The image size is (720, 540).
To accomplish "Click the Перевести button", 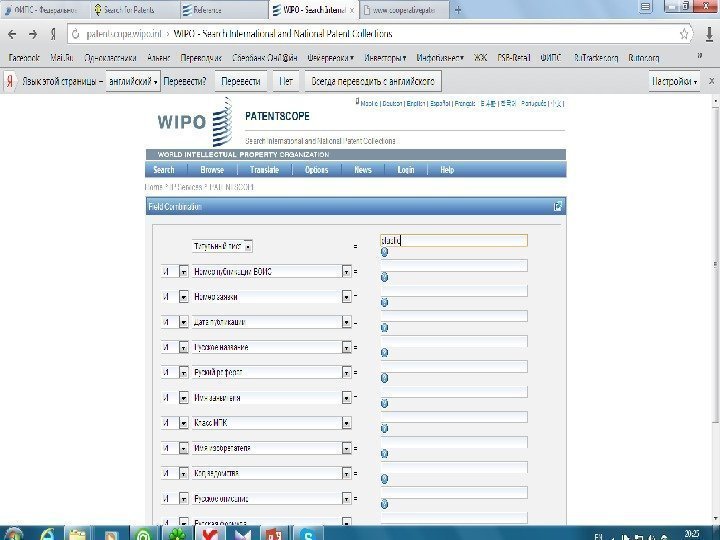I will tap(241, 81).
